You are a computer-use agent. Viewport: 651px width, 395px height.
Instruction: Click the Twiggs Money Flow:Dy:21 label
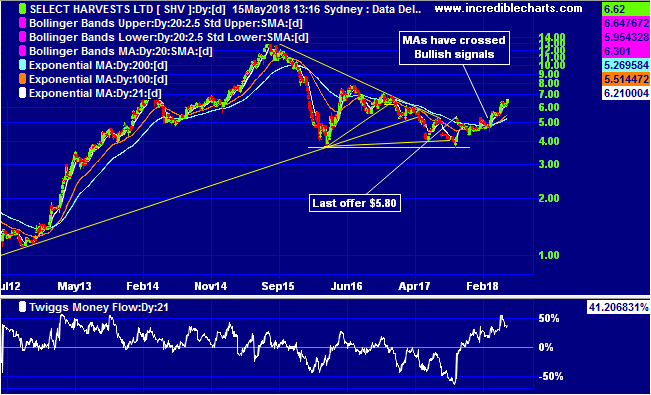coord(99,308)
